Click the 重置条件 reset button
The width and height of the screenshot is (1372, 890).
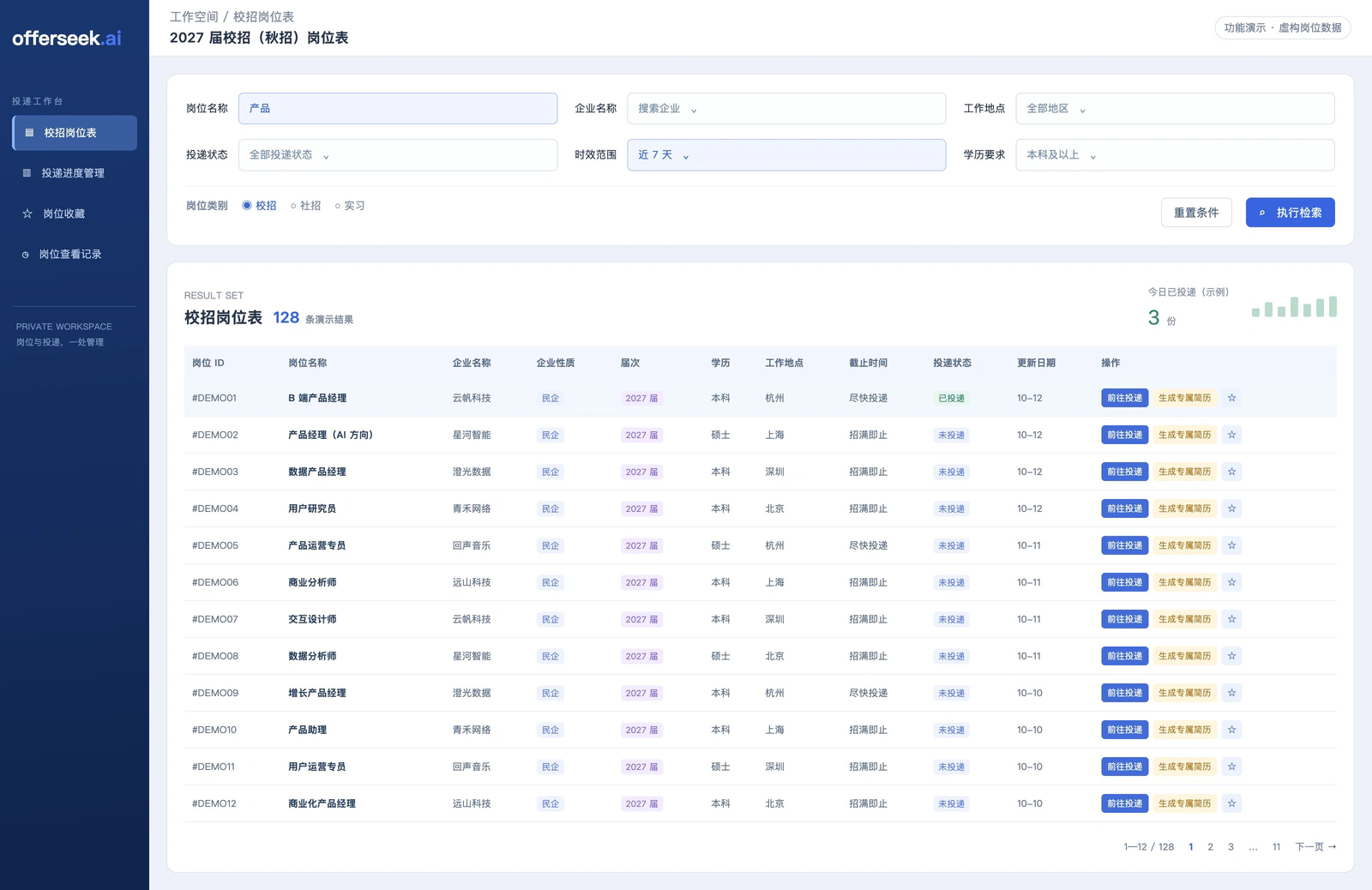[1196, 213]
